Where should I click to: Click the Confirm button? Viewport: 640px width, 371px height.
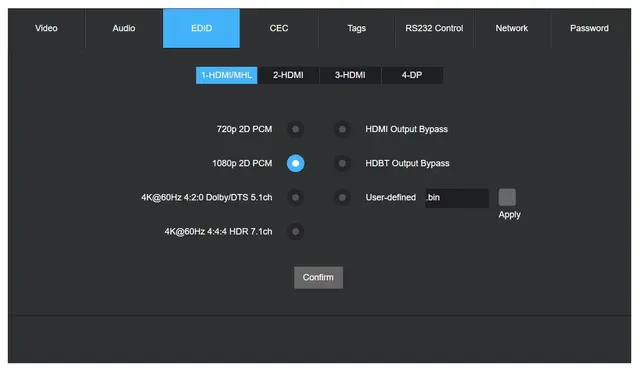coord(318,278)
